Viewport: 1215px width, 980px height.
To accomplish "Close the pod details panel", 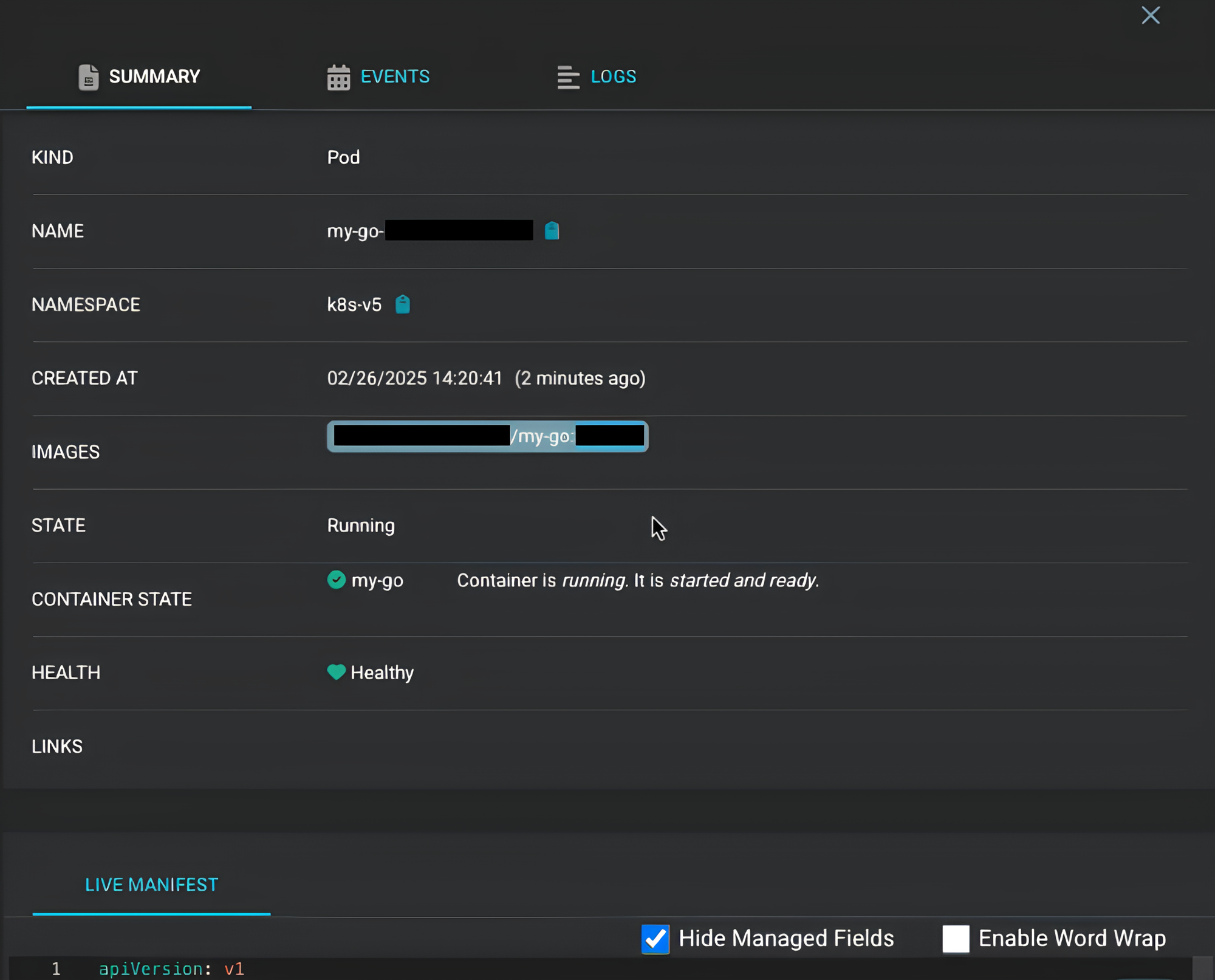I will coord(1150,15).
